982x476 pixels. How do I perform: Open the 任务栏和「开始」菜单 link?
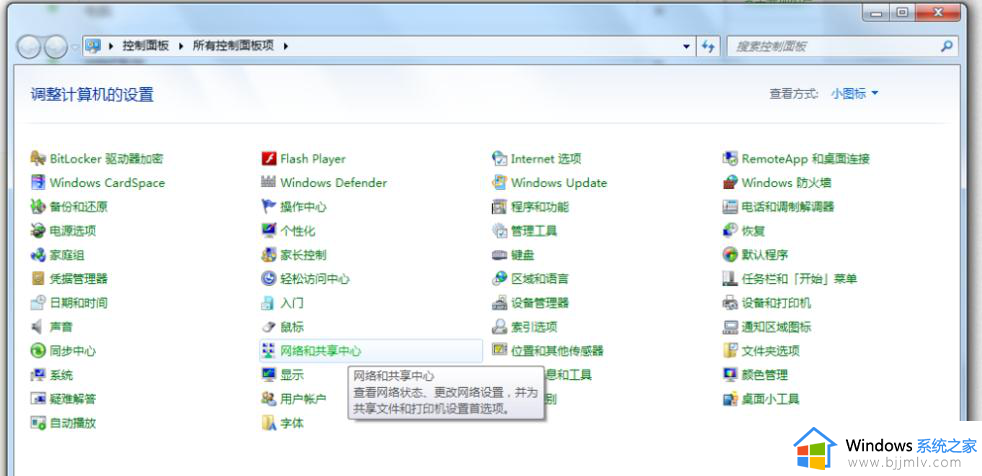[x=799, y=279]
